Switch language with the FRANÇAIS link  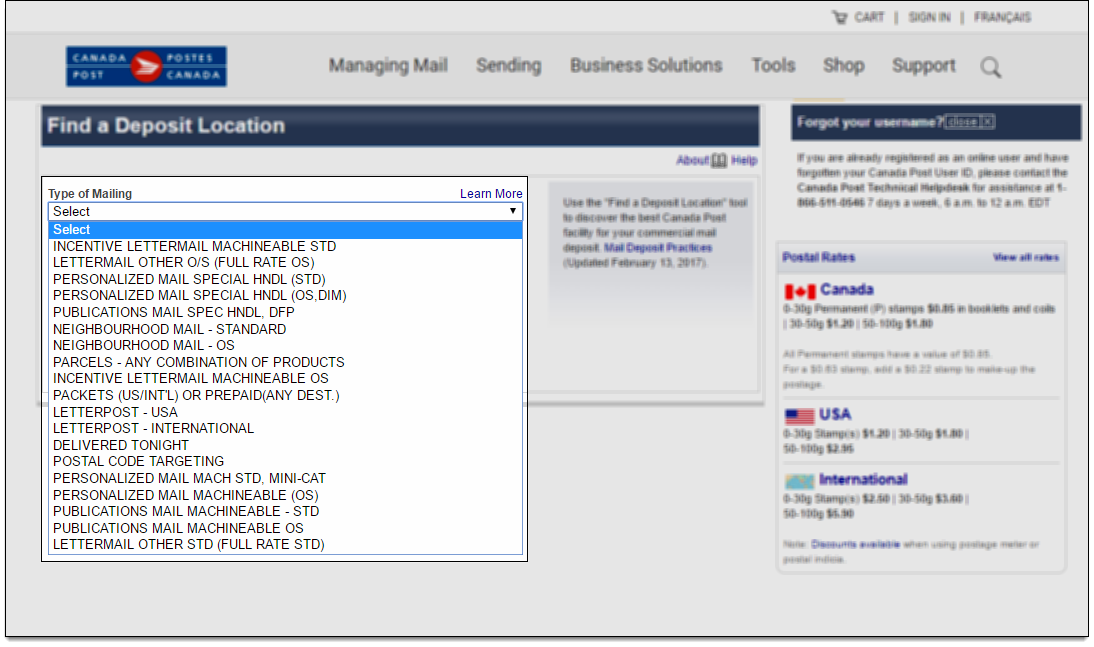click(1002, 17)
